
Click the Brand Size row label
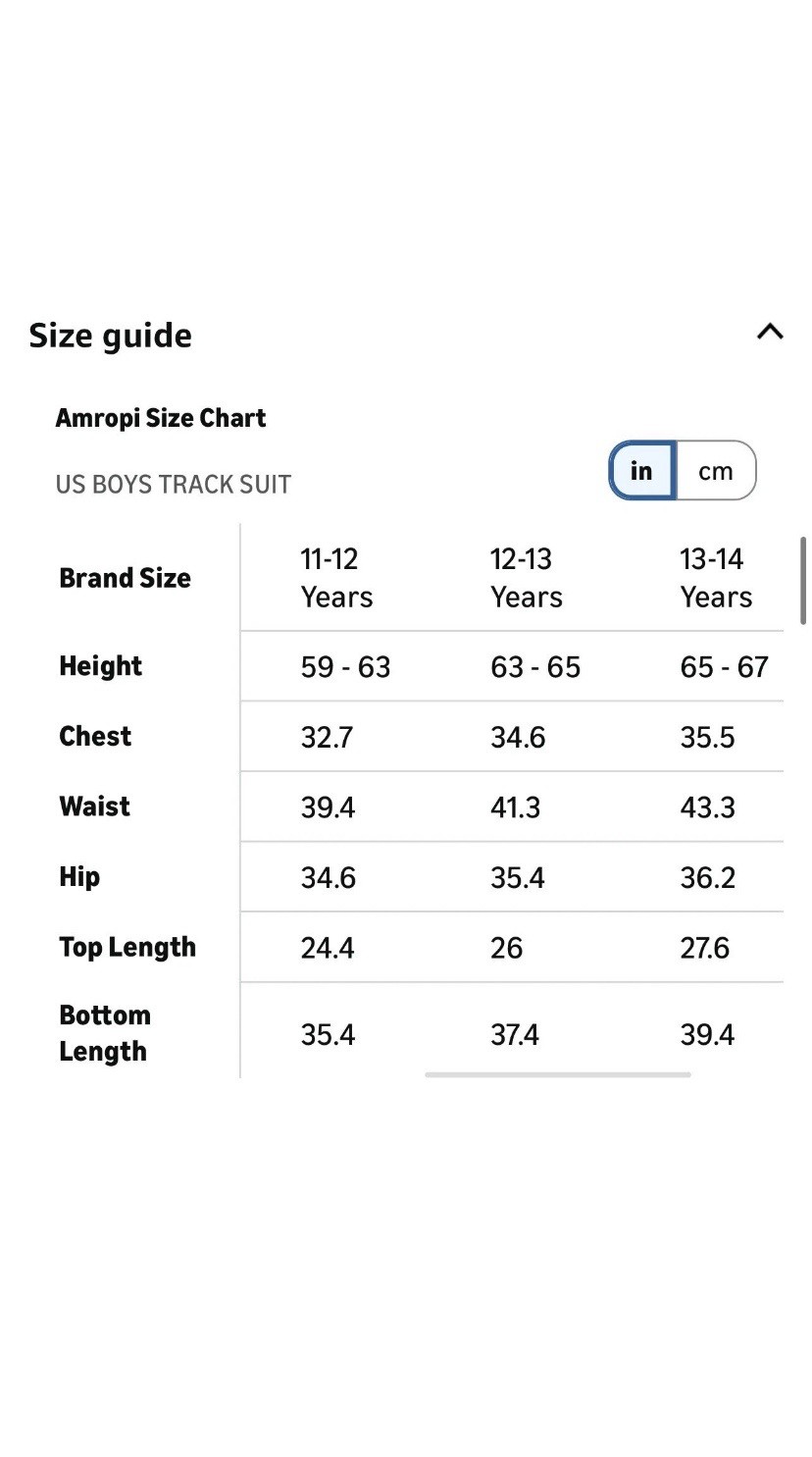pyautogui.click(x=125, y=578)
